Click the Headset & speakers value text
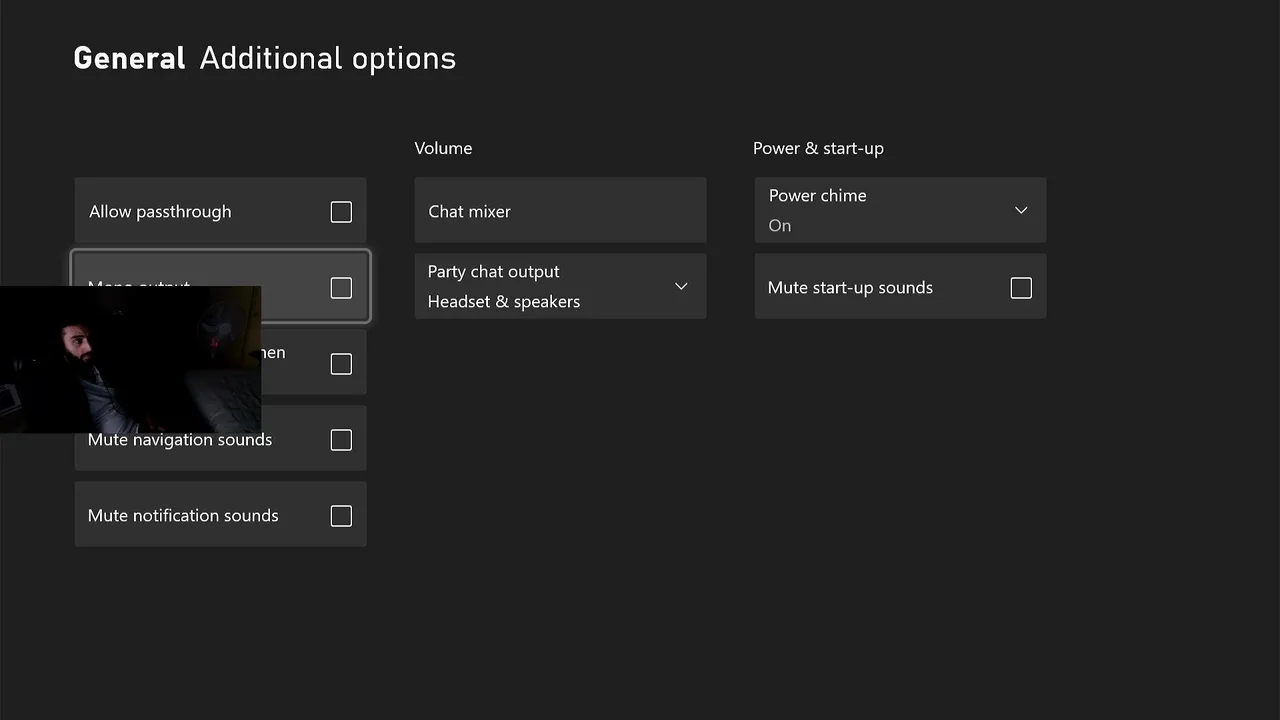 coord(503,302)
